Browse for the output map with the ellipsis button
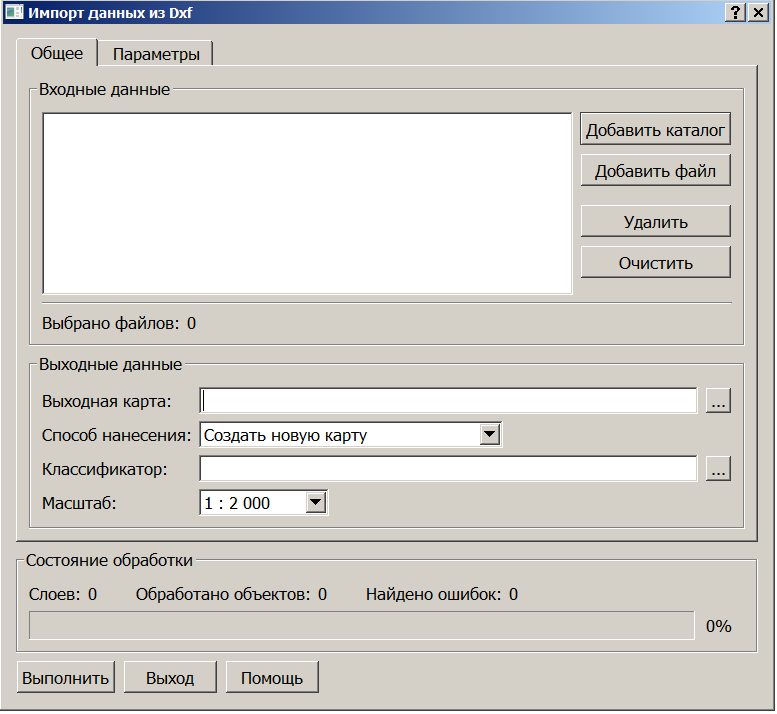This screenshot has width=777, height=714. pyautogui.click(x=719, y=401)
